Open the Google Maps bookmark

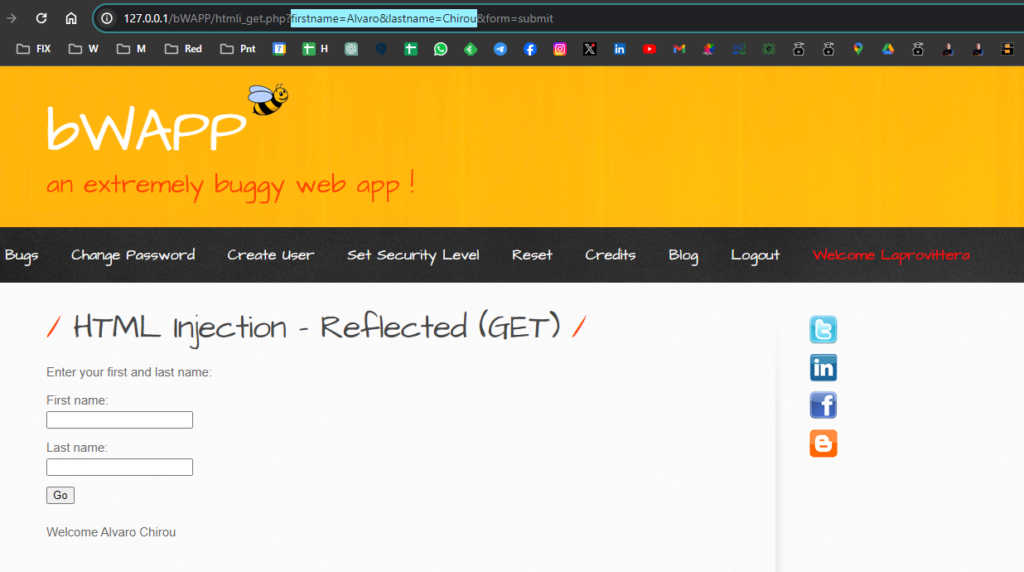[858, 49]
